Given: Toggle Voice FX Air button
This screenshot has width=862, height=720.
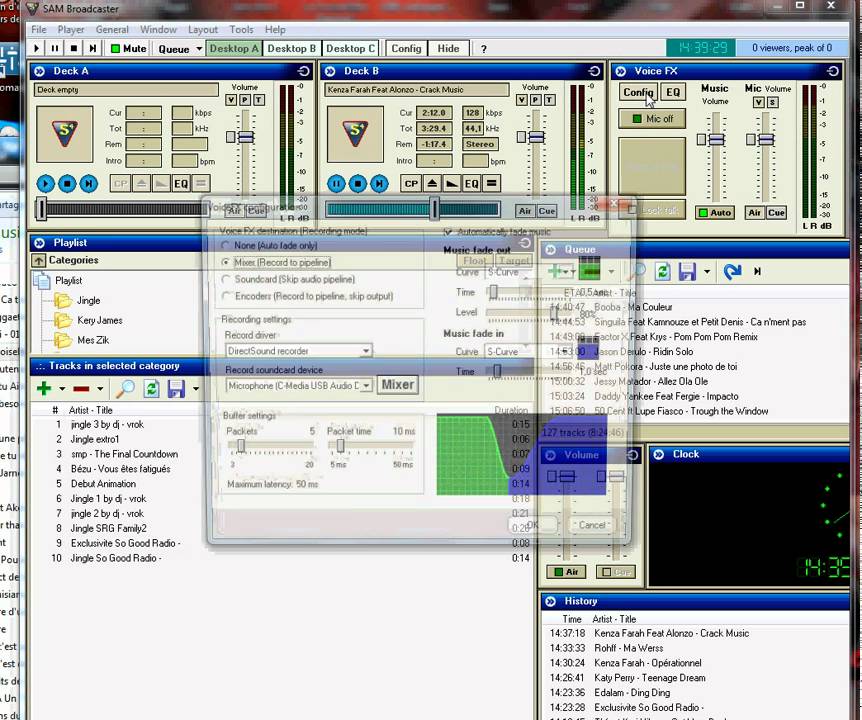Looking at the screenshot, I should click(x=754, y=213).
